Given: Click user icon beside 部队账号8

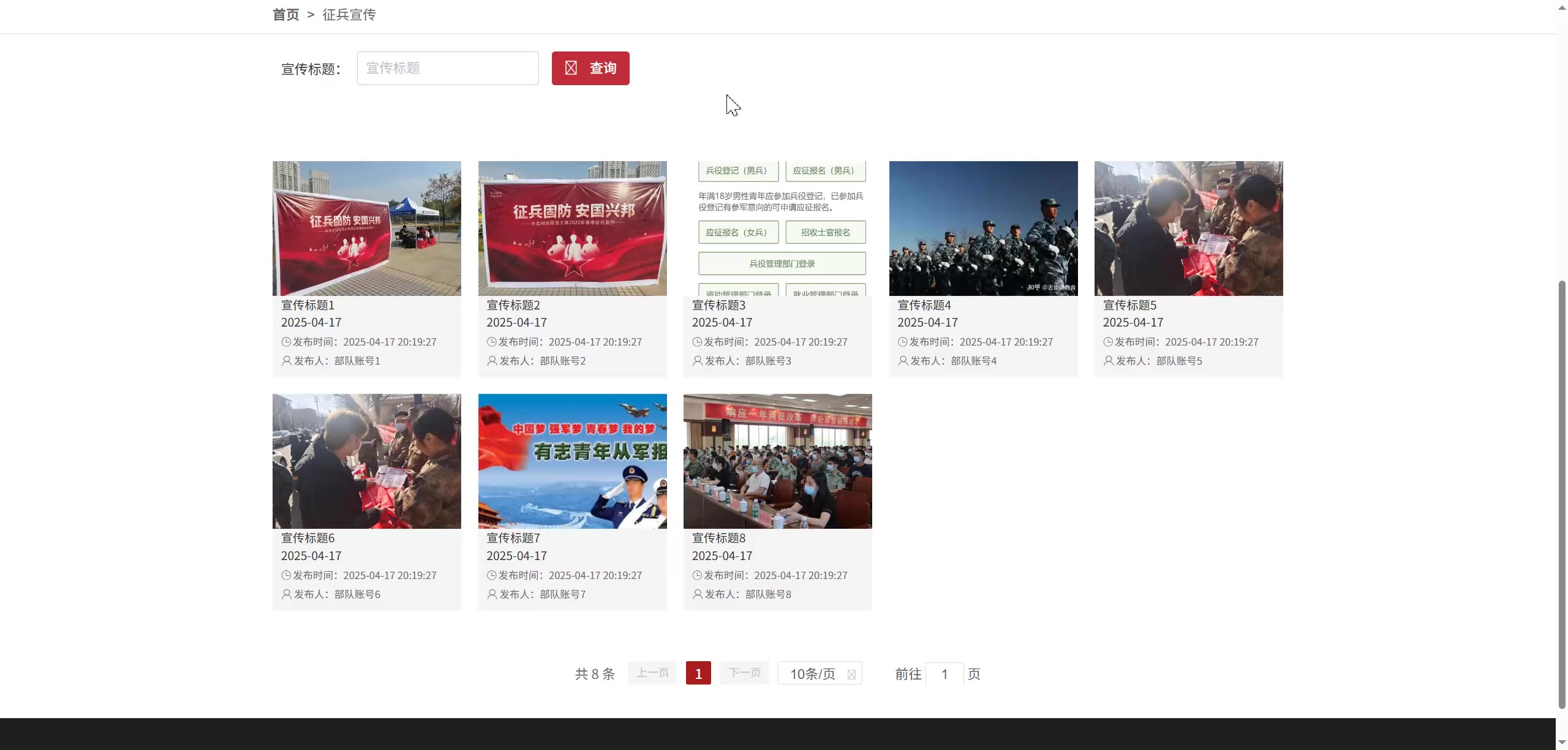Looking at the screenshot, I should (698, 594).
